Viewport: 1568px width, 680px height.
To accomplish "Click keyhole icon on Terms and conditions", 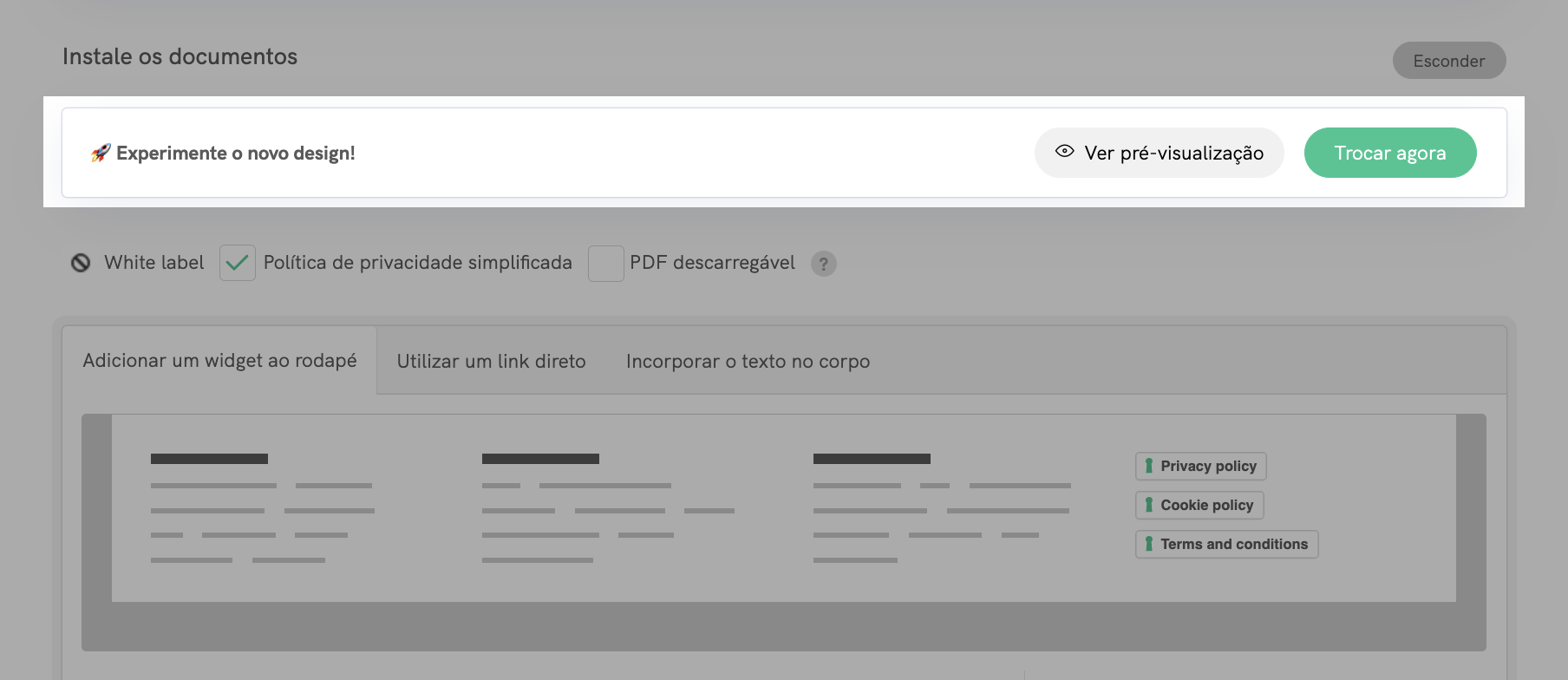I will (1149, 544).
